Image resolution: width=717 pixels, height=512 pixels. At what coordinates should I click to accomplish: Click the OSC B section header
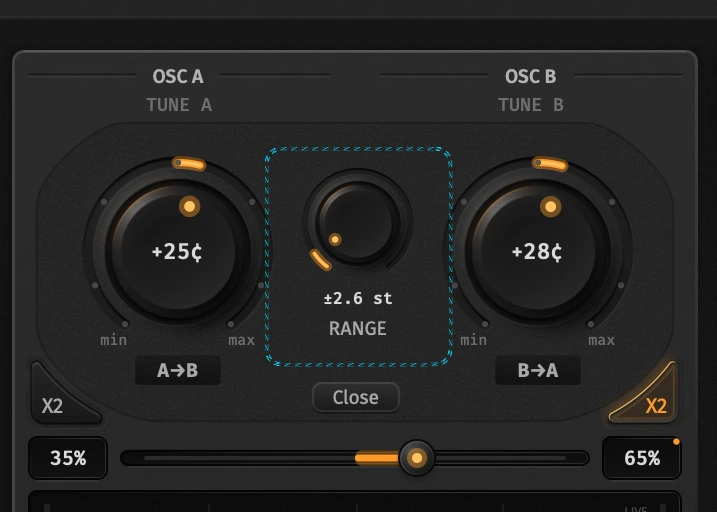click(x=530, y=76)
